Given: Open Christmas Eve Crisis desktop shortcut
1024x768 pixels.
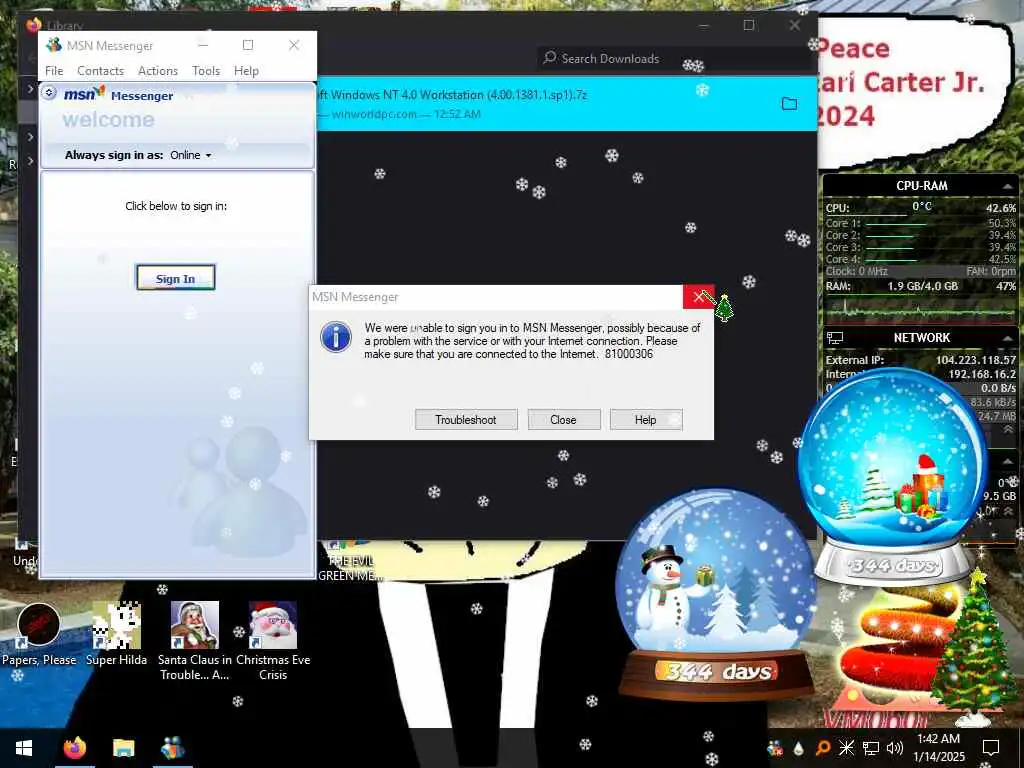Looking at the screenshot, I should pos(273,641).
